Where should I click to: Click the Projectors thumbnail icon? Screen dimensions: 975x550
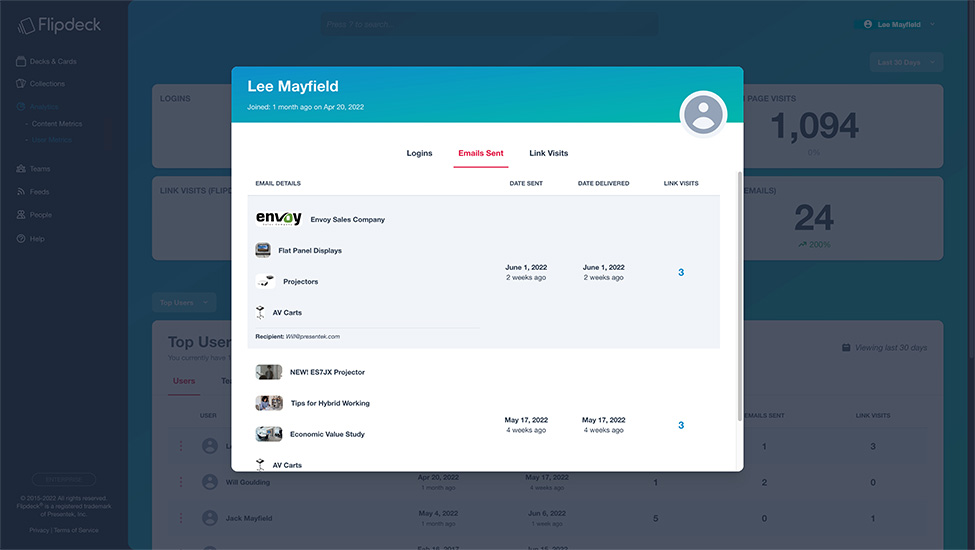click(x=265, y=281)
